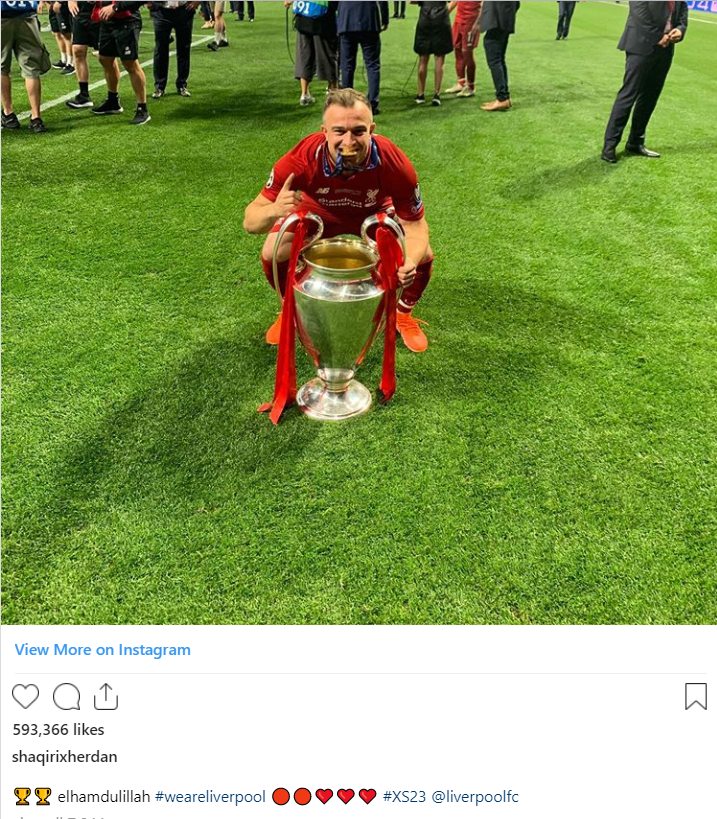717x819 pixels.
Task: Open the View More on Instagram link
Action: pos(102,650)
